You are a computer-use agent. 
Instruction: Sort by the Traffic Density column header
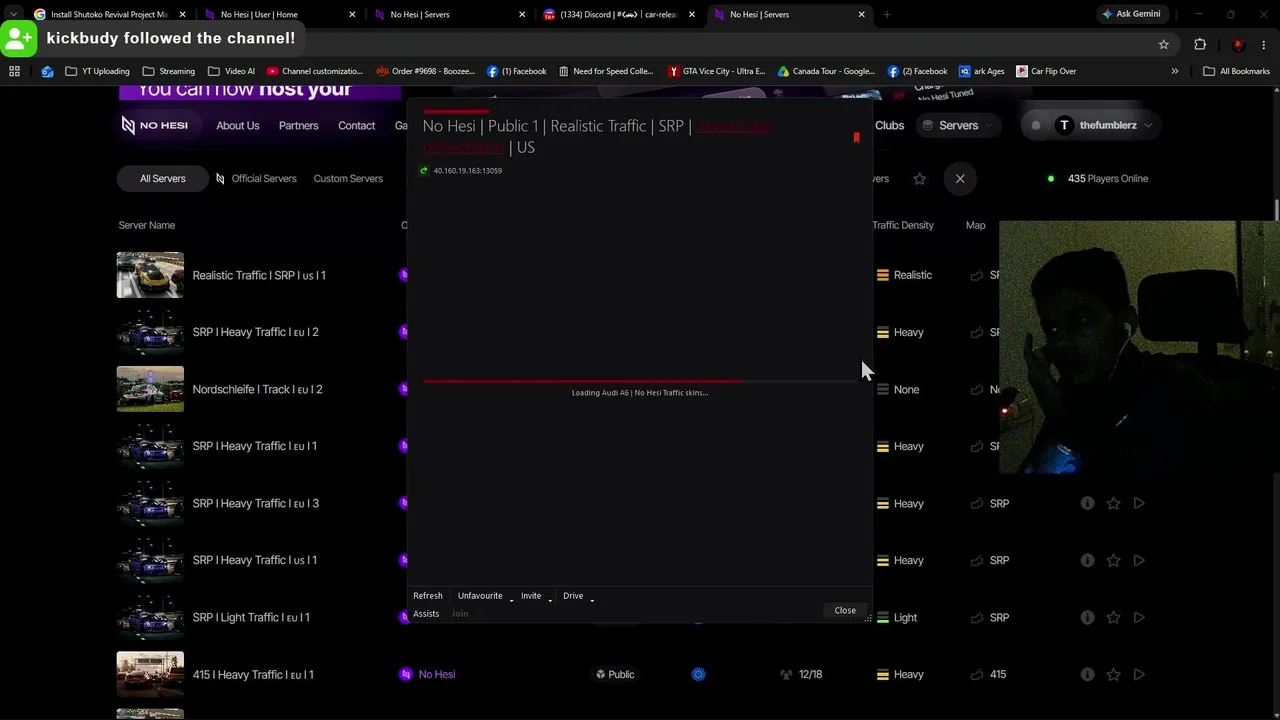click(902, 225)
